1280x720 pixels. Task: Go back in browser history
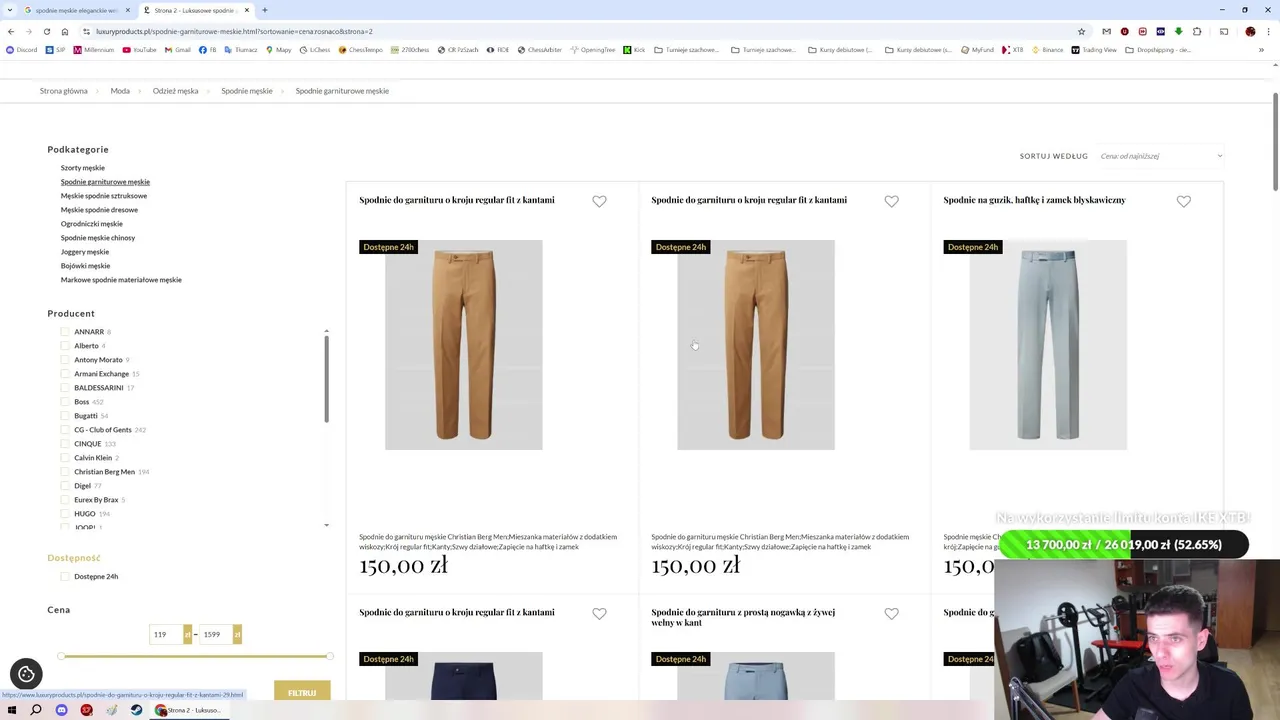(11, 31)
